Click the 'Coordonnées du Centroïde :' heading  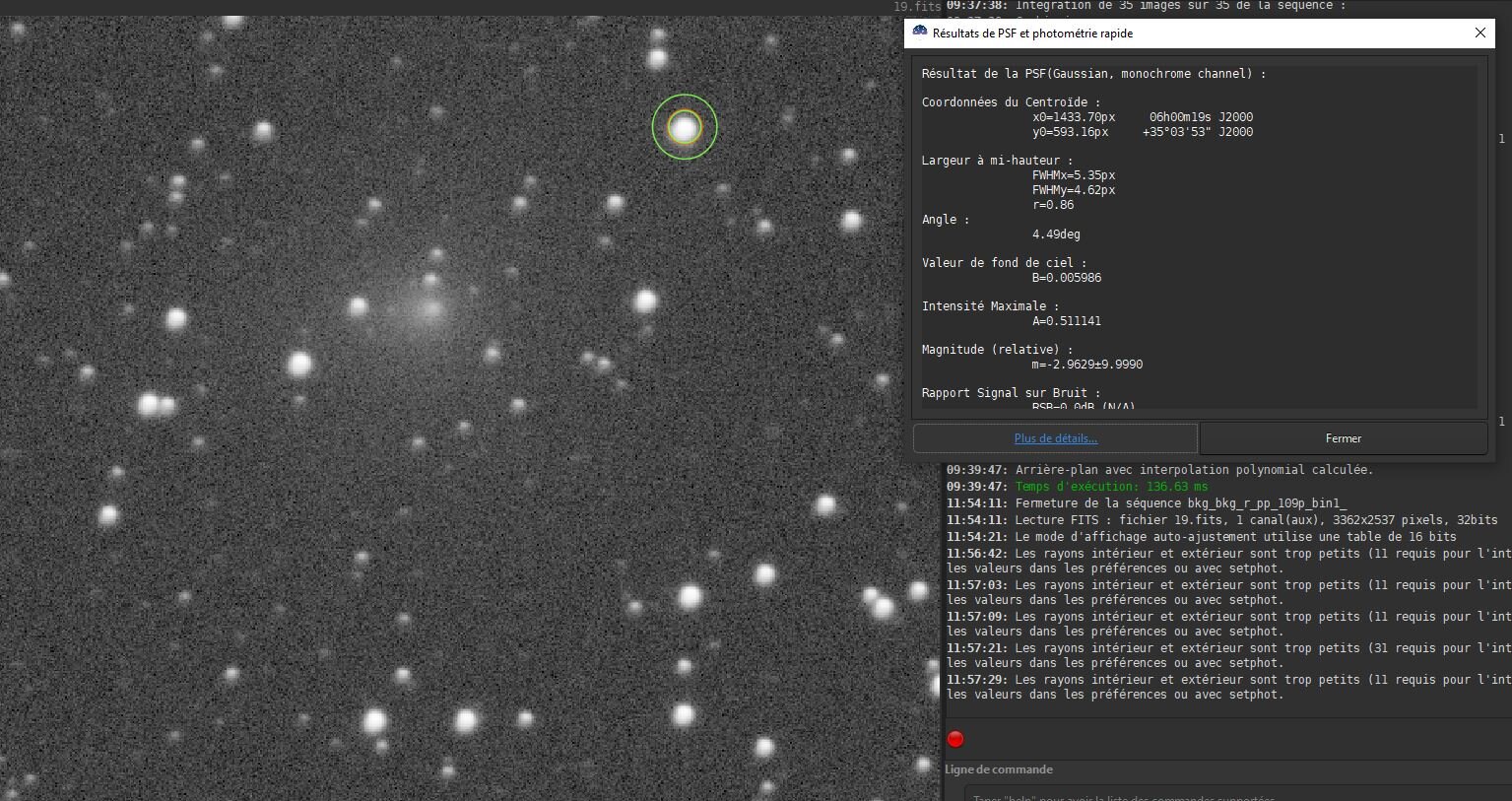click(1012, 102)
